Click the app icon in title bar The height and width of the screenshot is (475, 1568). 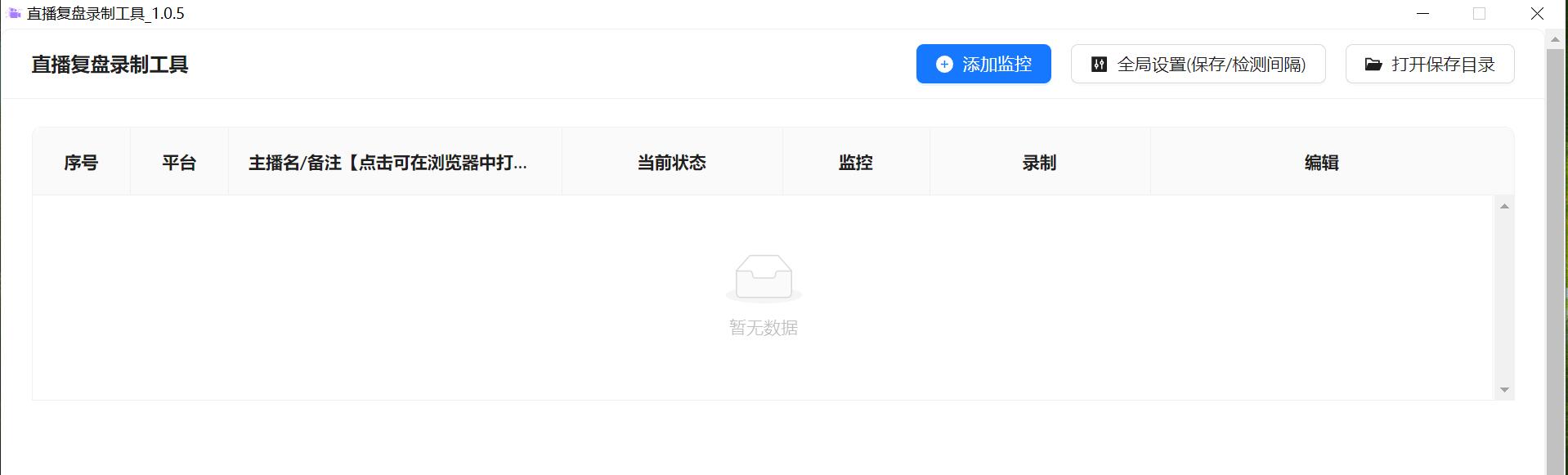(13, 13)
